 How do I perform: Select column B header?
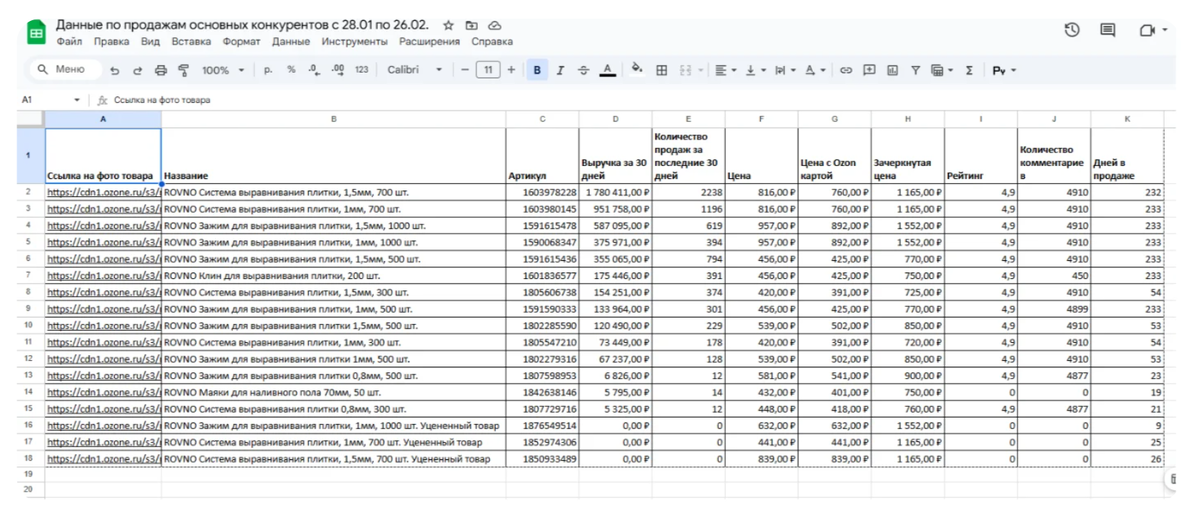[333, 119]
